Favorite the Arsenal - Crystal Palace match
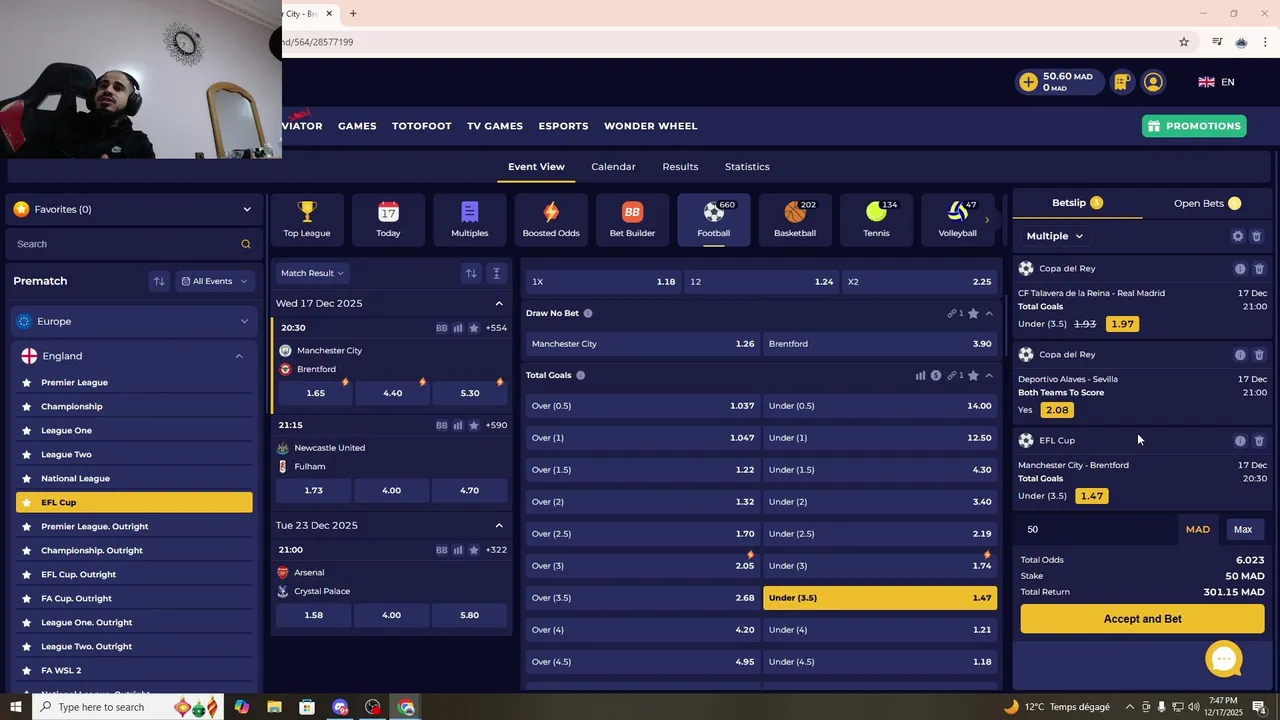 click(474, 550)
